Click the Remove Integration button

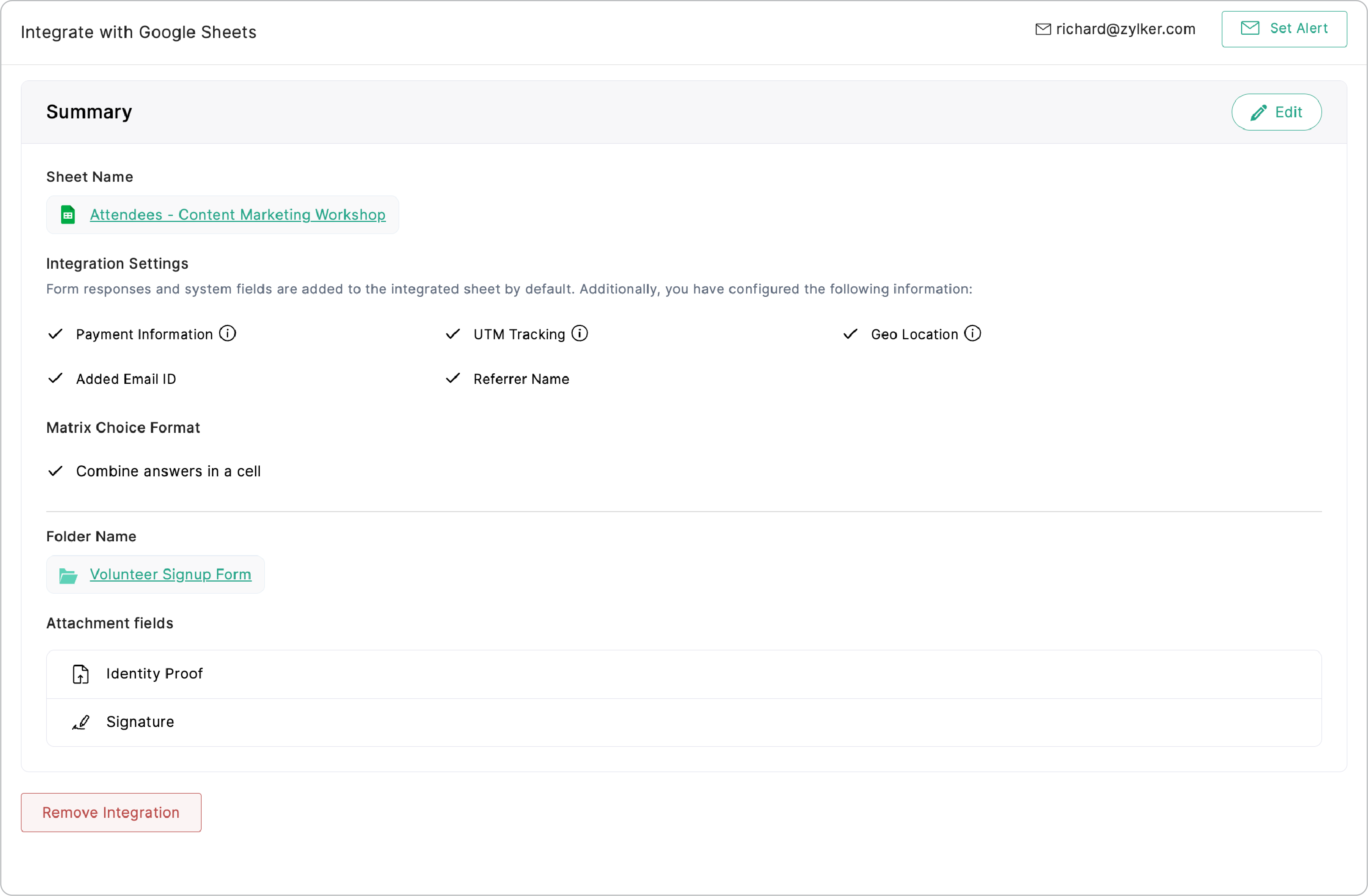point(111,813)
